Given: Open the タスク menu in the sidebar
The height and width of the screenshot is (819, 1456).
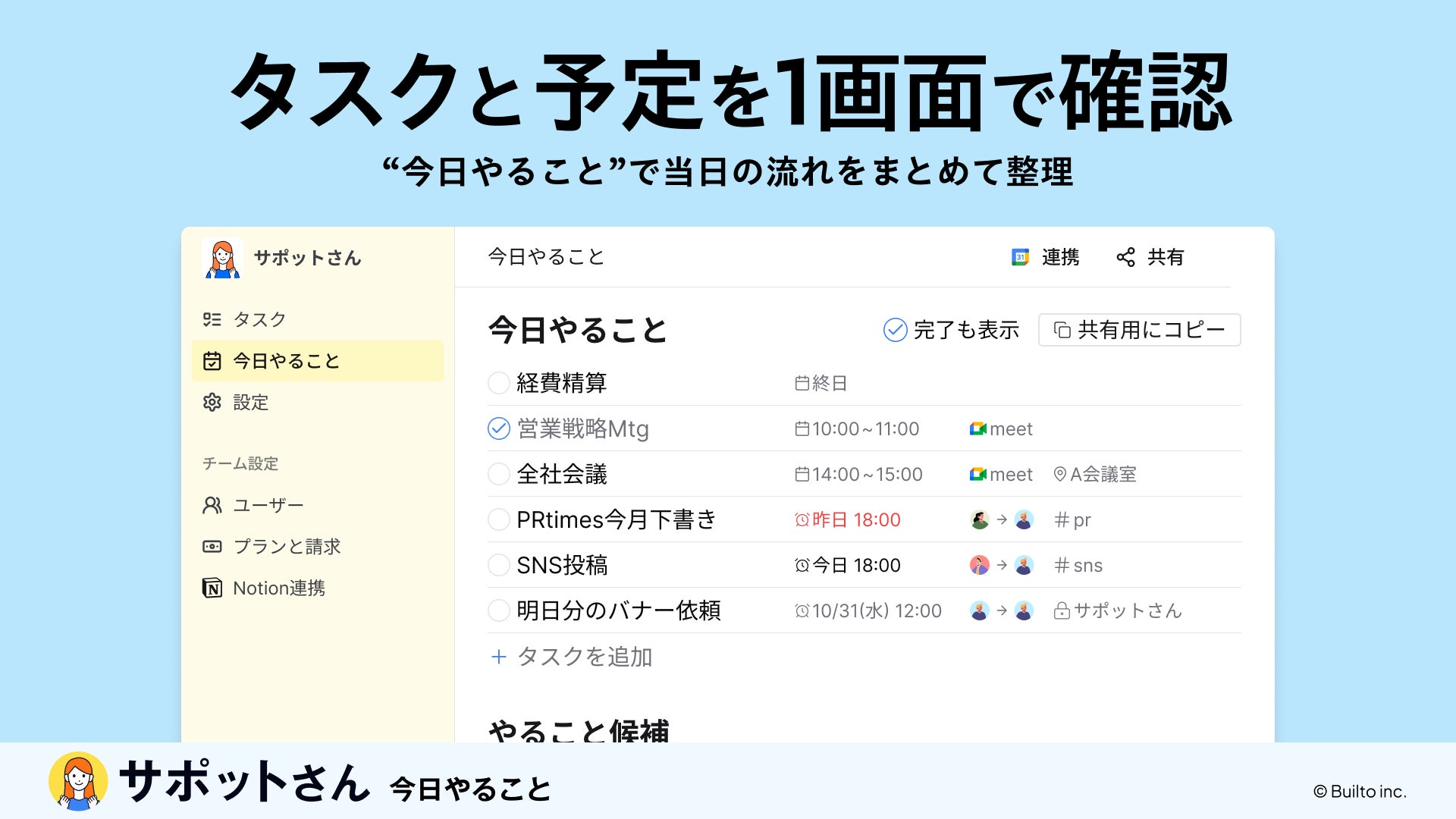Looking at the screenshot, I should click(259, 319).
